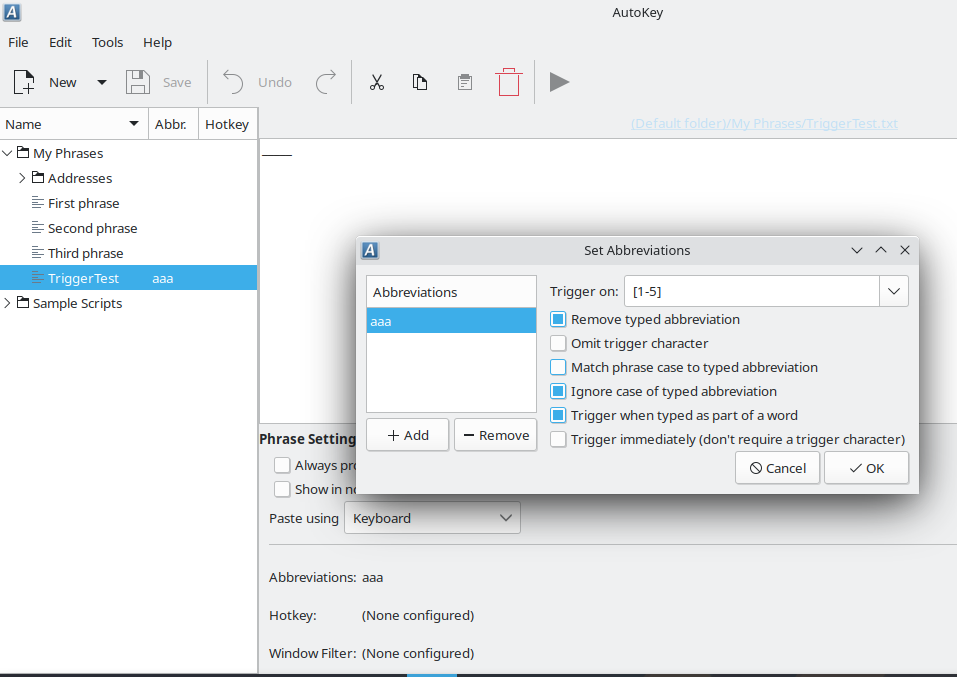Enable the Omit trigger character checkbox
The image size is (957, 677).
(x=557, y=343)
